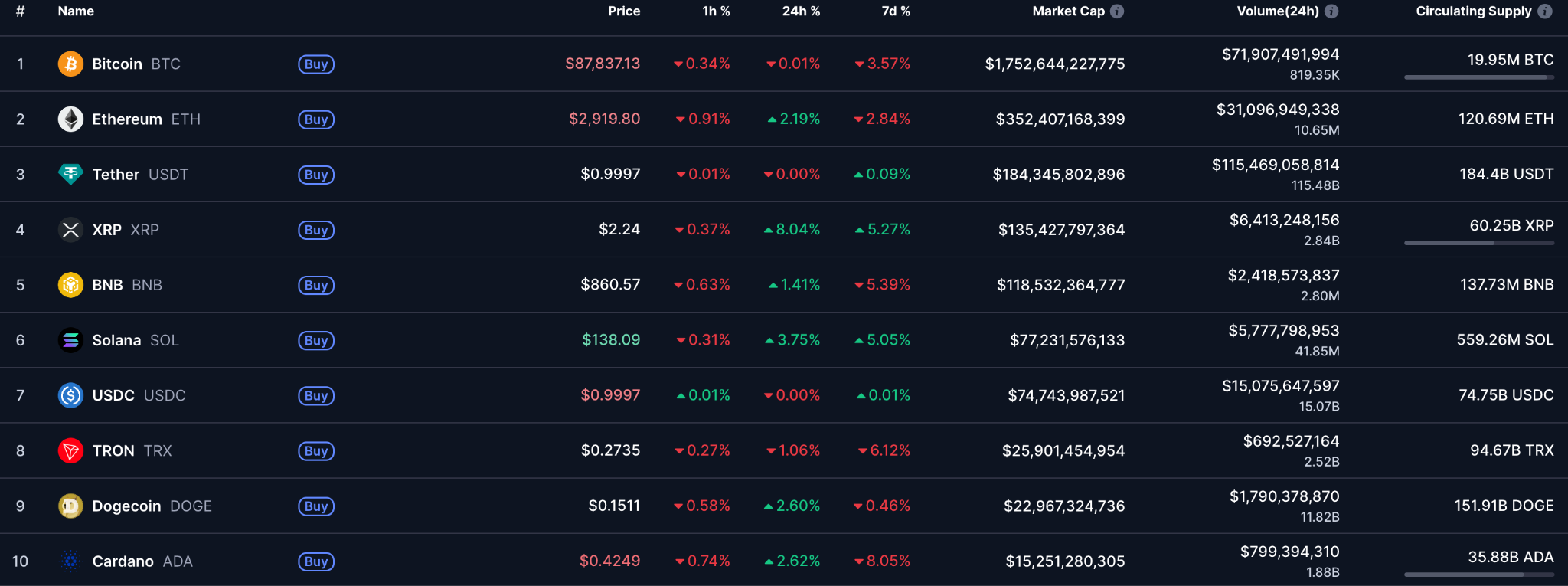Sort by Name column header
Image resolution: width=1568 pixels, height=586 pixels.
[x=76, y=11]
